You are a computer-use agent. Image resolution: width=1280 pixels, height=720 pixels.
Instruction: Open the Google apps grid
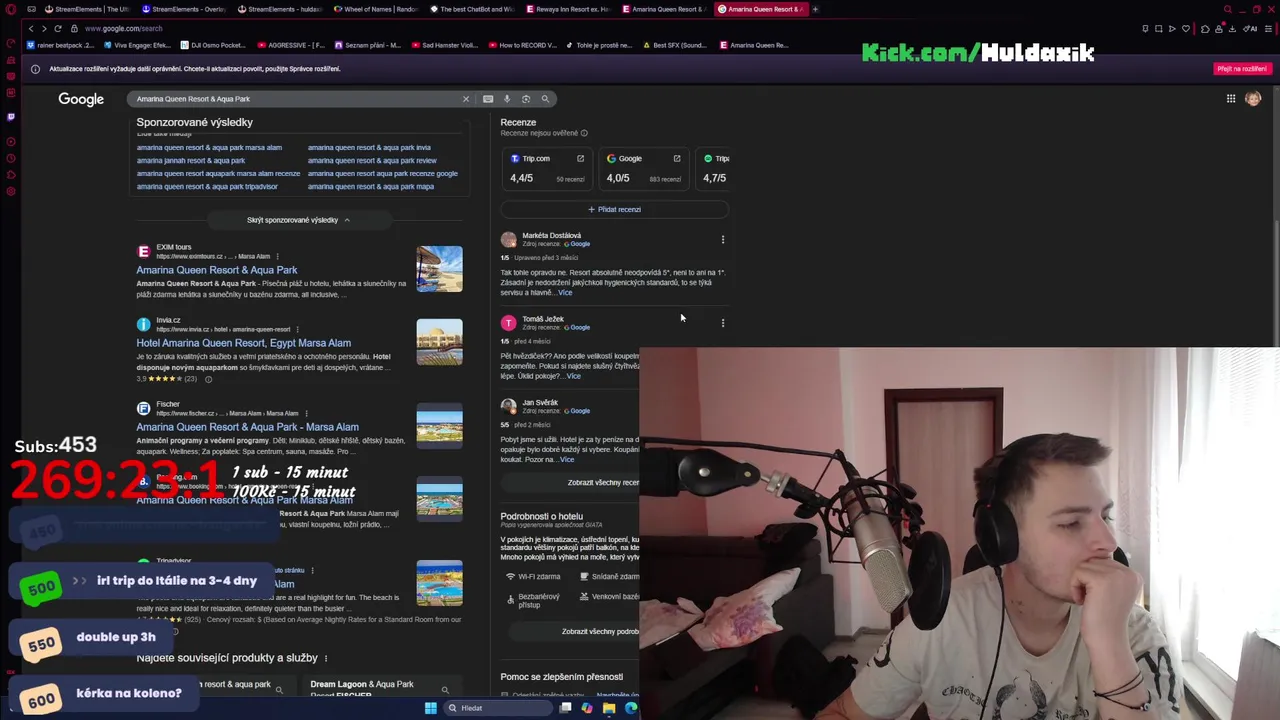[x=1231, y=99]
